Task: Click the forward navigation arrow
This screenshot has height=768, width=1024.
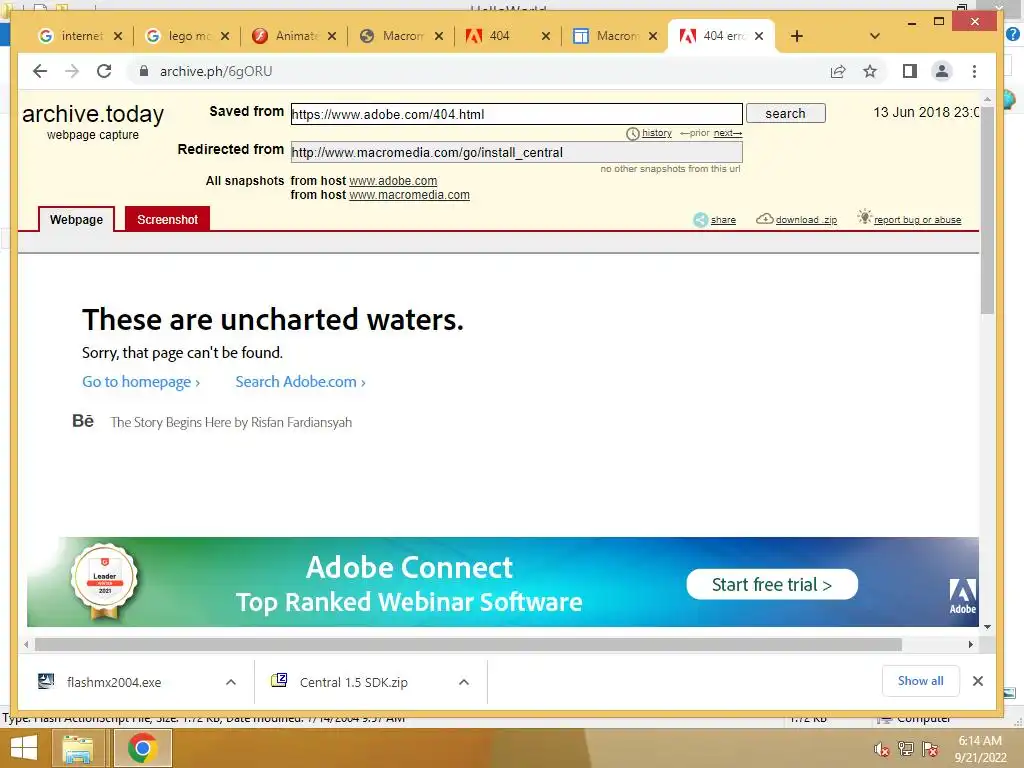Action: pos(72,71)
